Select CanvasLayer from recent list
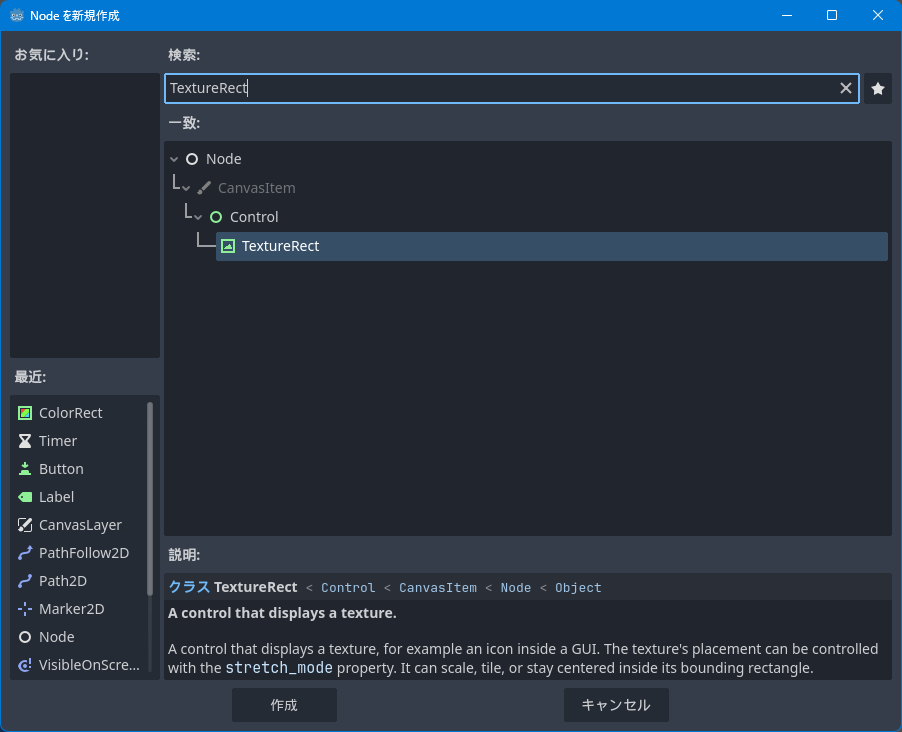 tap(80, 525)
